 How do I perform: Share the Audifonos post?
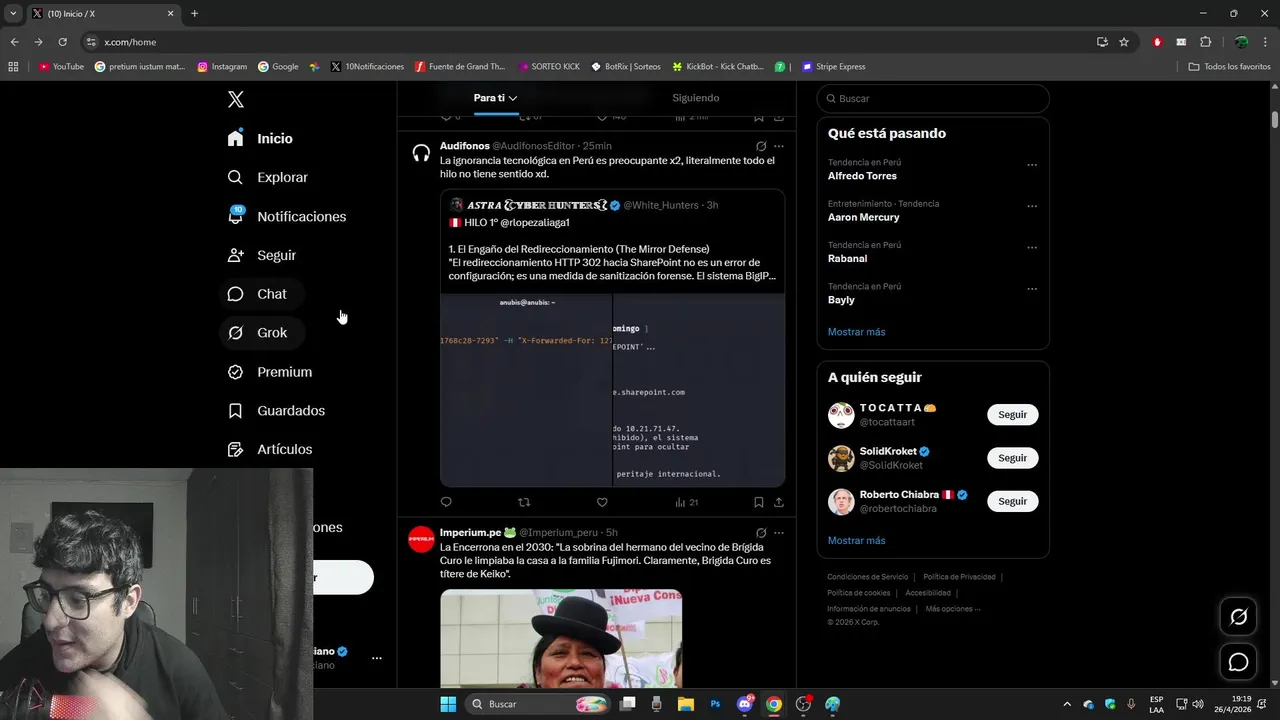[x=779, y=502]
